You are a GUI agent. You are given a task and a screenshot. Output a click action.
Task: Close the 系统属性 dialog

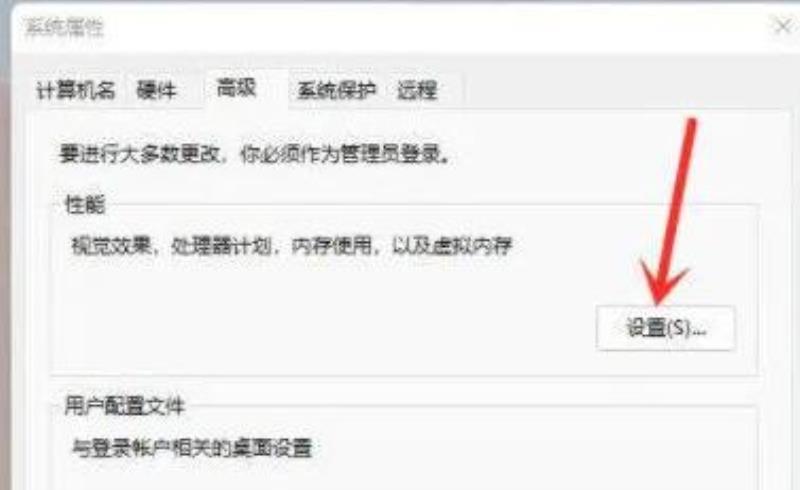pyautogui.click(x=784, y=26)
